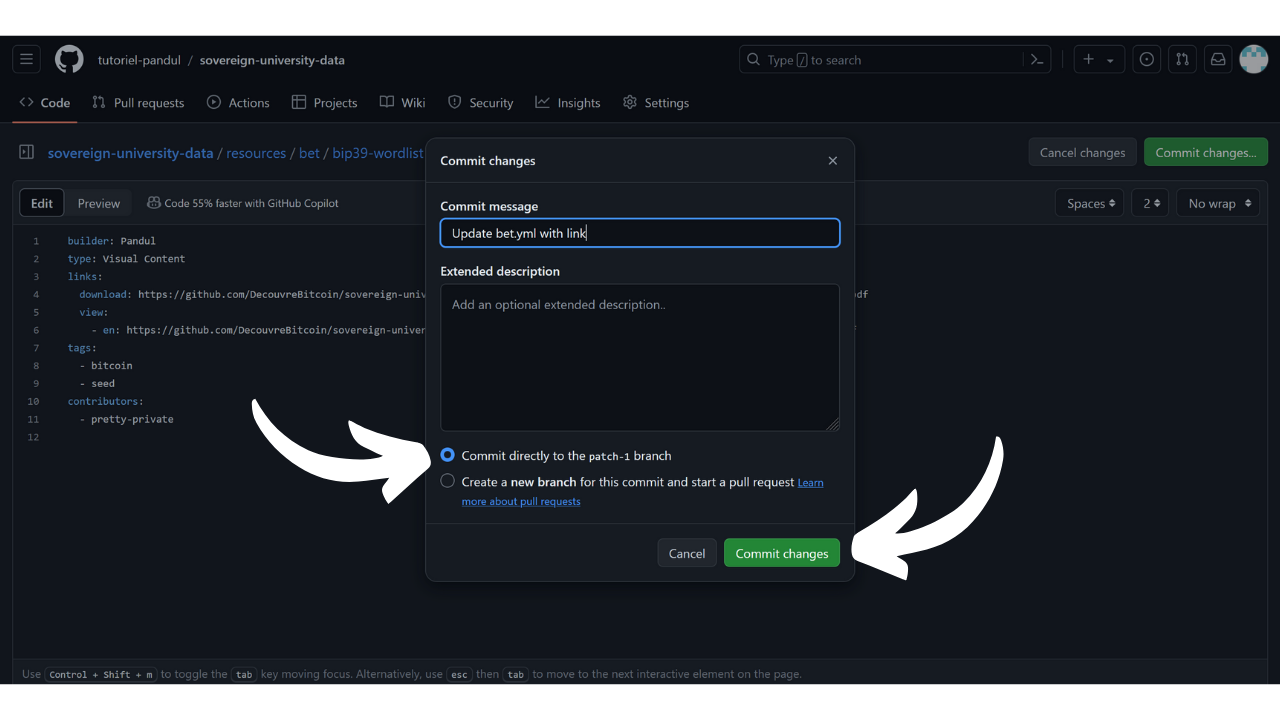Switch to Preview mode

(x=99, y=203)
